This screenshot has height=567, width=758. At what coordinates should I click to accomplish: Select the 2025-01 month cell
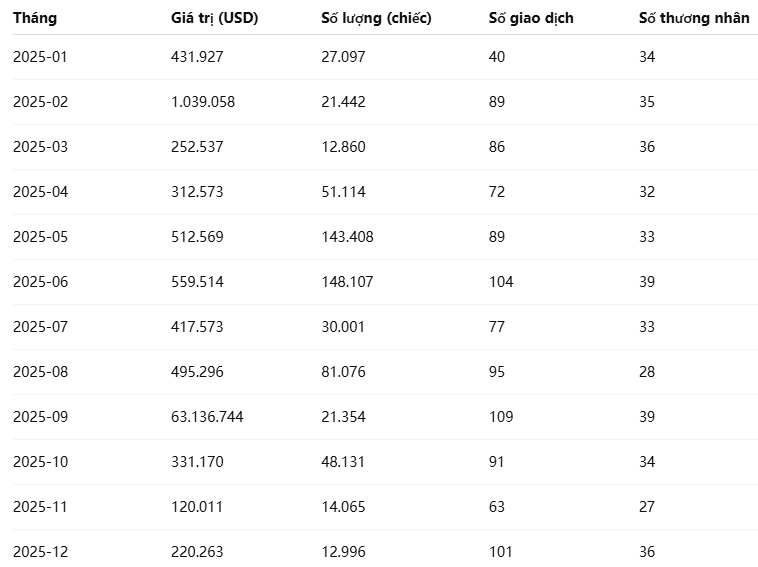[x=40, y=57]
